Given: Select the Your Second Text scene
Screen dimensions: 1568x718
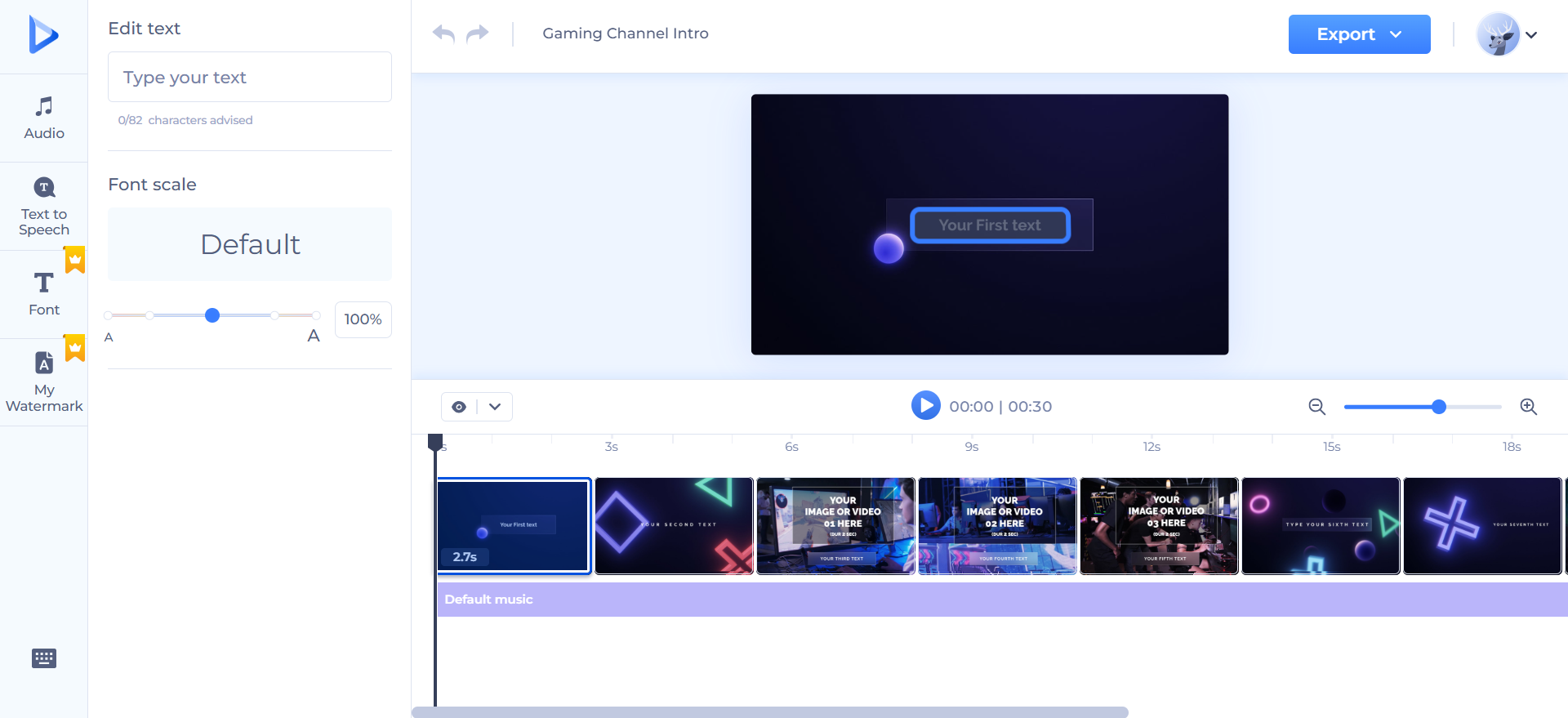Looking at the screenshot, I should click(674, 526).
